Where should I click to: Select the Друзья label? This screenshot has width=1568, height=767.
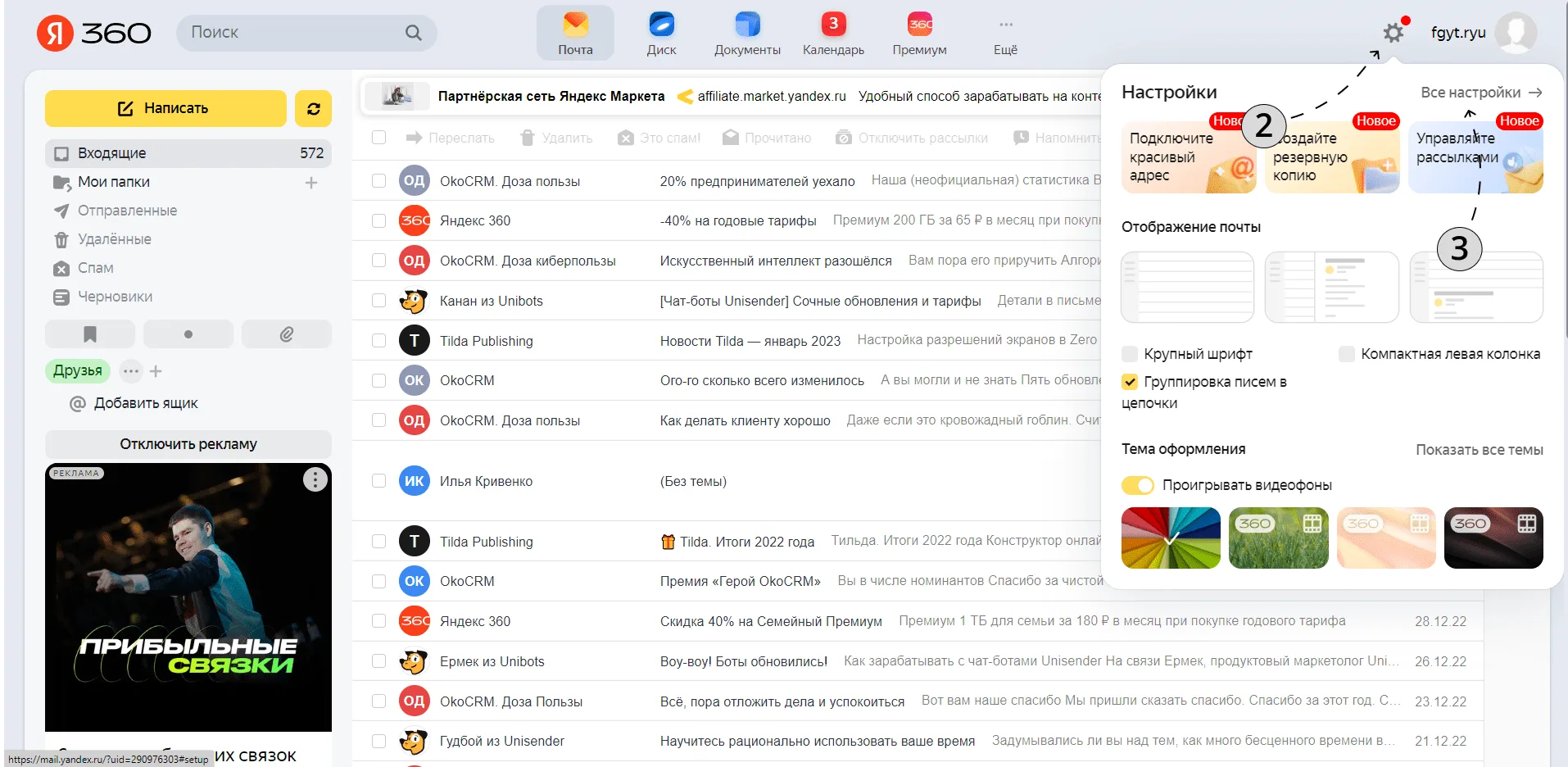coord(78,371)
